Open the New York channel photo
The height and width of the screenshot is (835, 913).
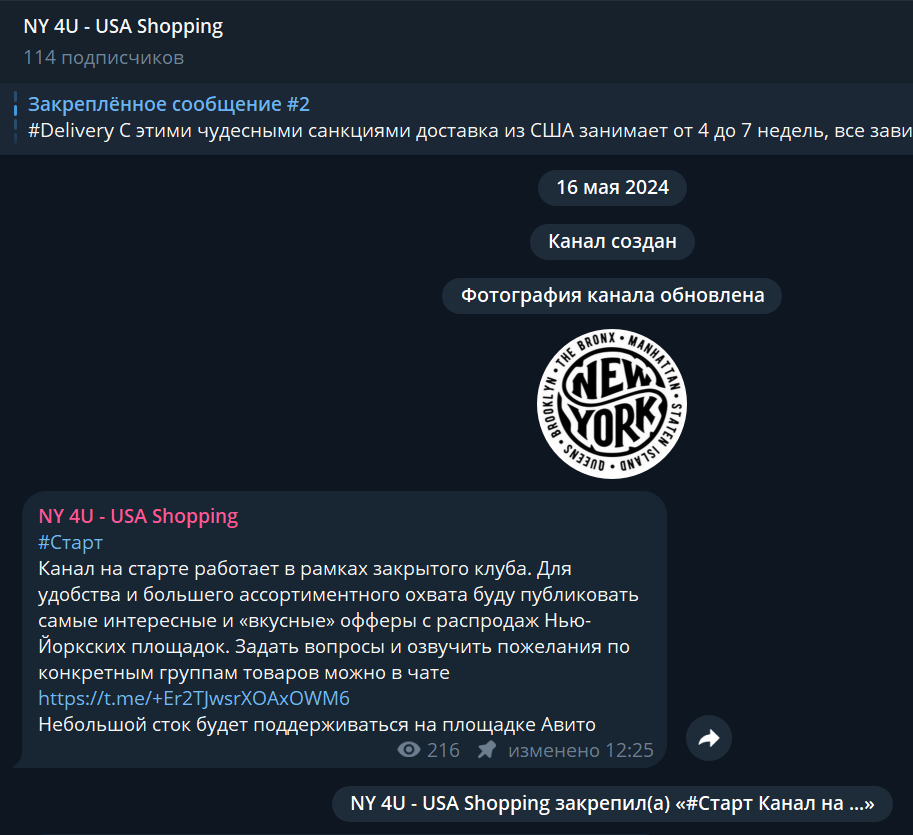[x=612, y=404]
